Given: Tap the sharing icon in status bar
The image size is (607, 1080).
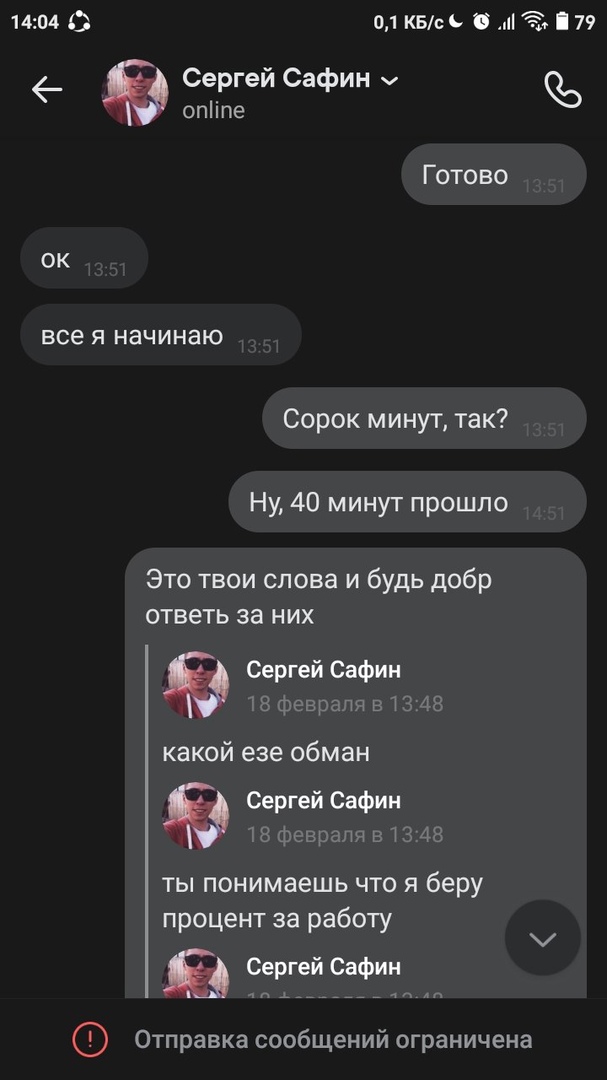Looking at the screenshot, I should 79,22.
